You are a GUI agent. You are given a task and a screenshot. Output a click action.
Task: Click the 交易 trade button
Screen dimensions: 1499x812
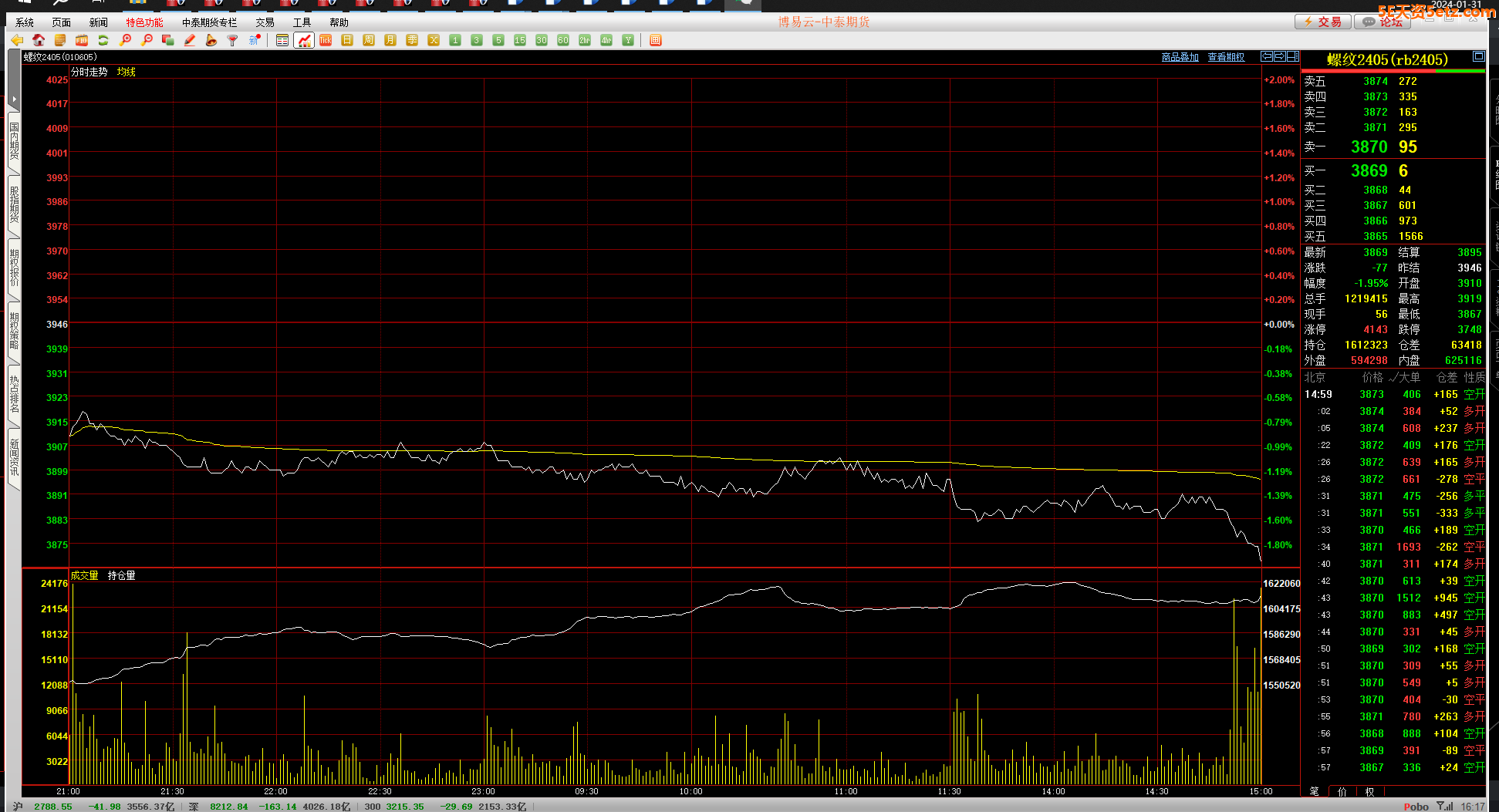pyautogui.click(x=1322, y=22)
